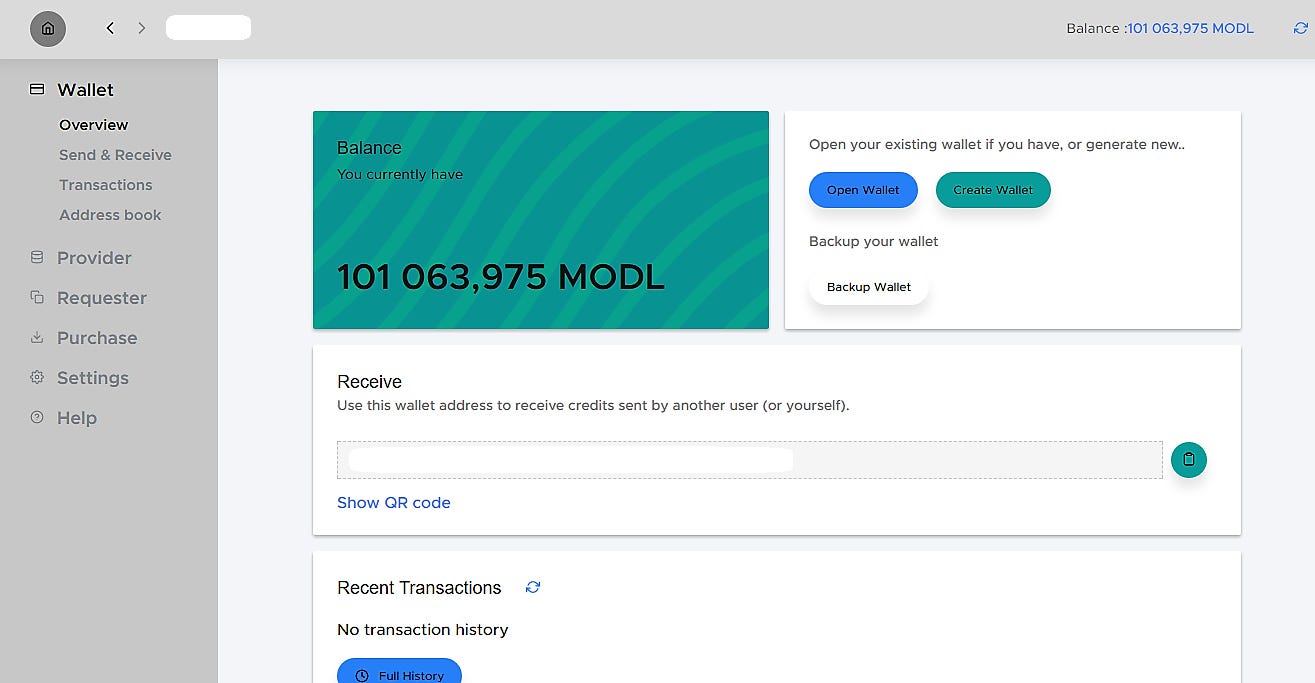Click the Open Wallet button
This screenshot has height=683, width=1315.
862,189
